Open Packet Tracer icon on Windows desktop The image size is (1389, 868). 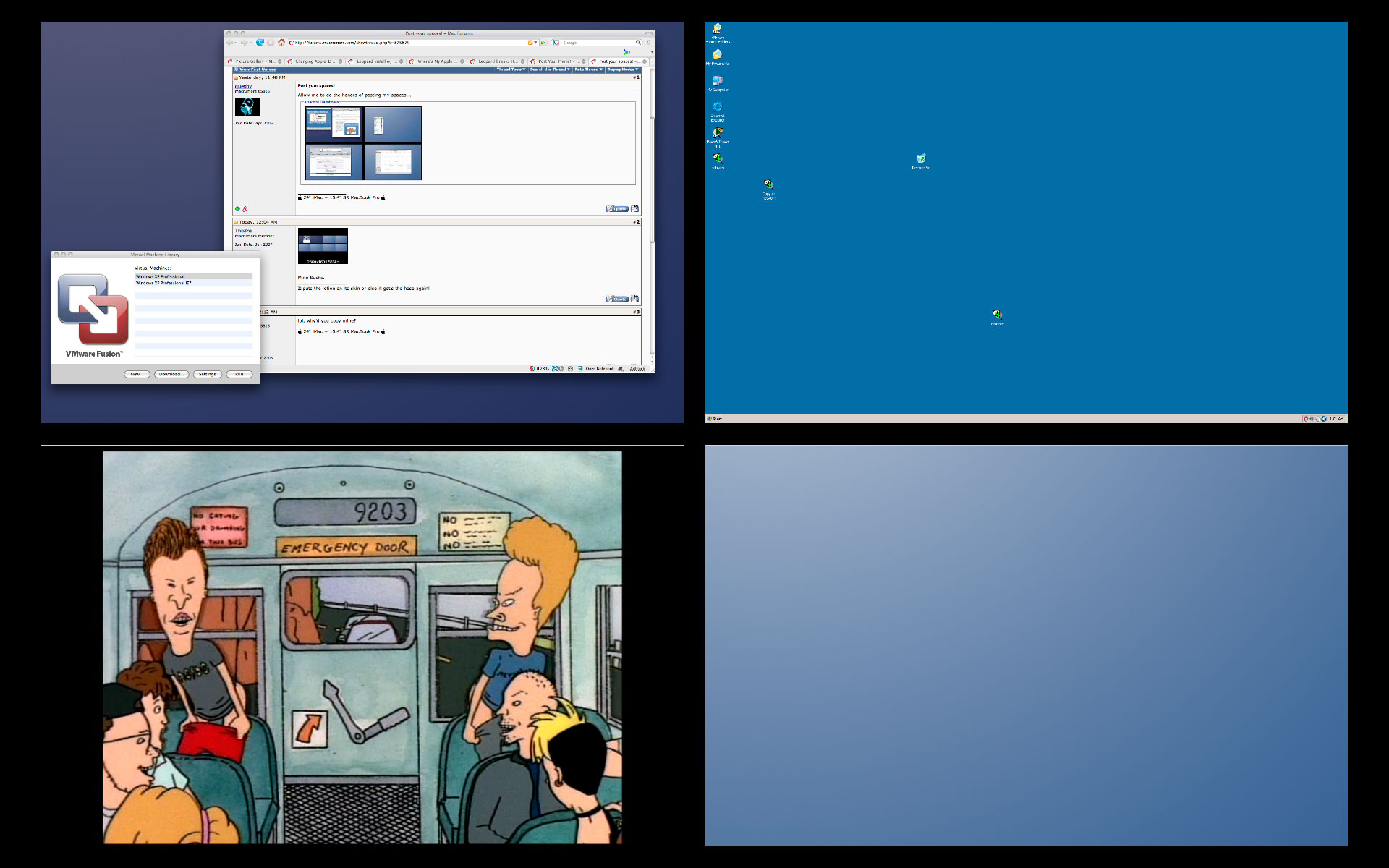(x=718, y=137)
